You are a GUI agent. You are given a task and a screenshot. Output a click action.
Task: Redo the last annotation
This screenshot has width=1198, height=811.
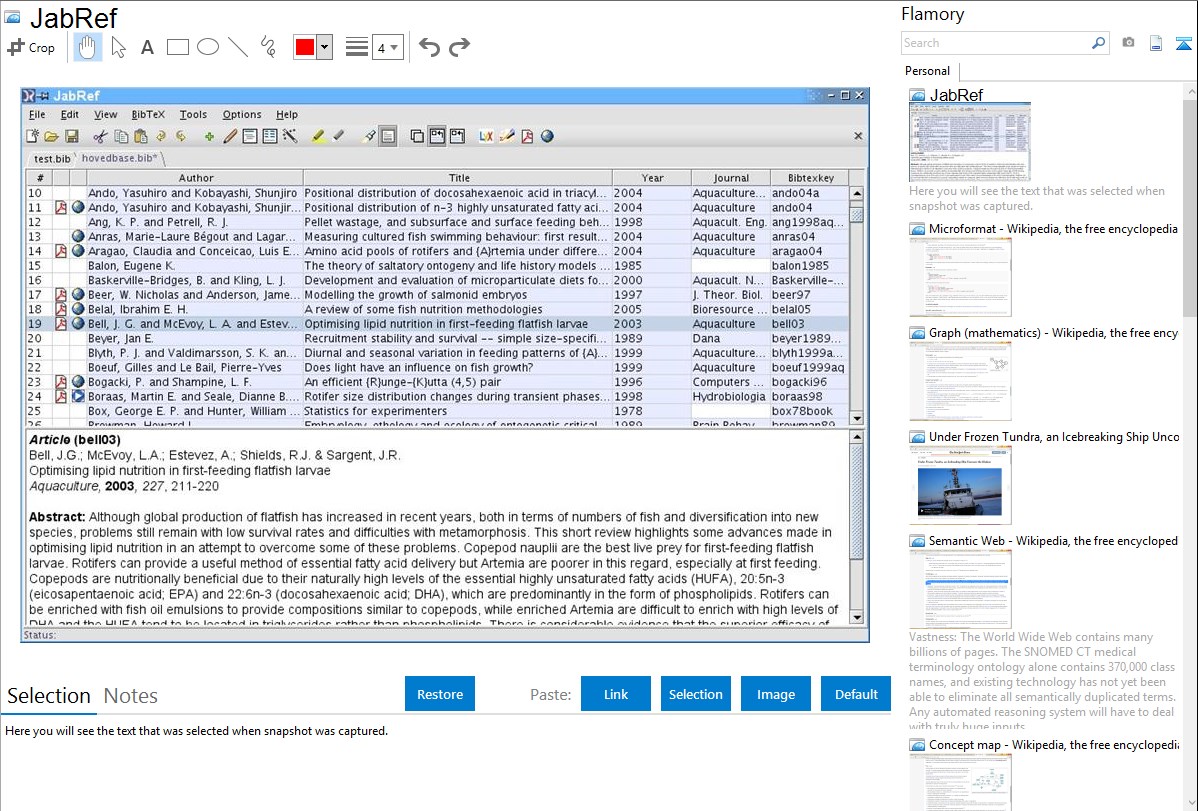pyautogui.click(x=459, y=47)
